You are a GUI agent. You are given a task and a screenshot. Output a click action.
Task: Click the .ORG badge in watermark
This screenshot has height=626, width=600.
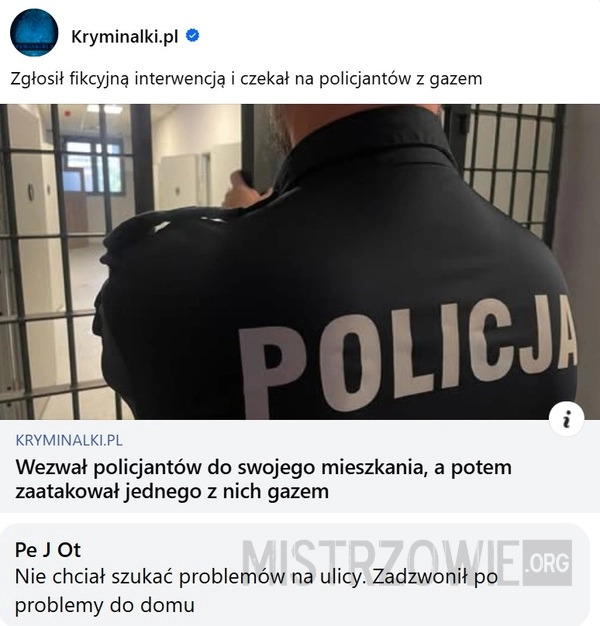(x=549, y=563)
